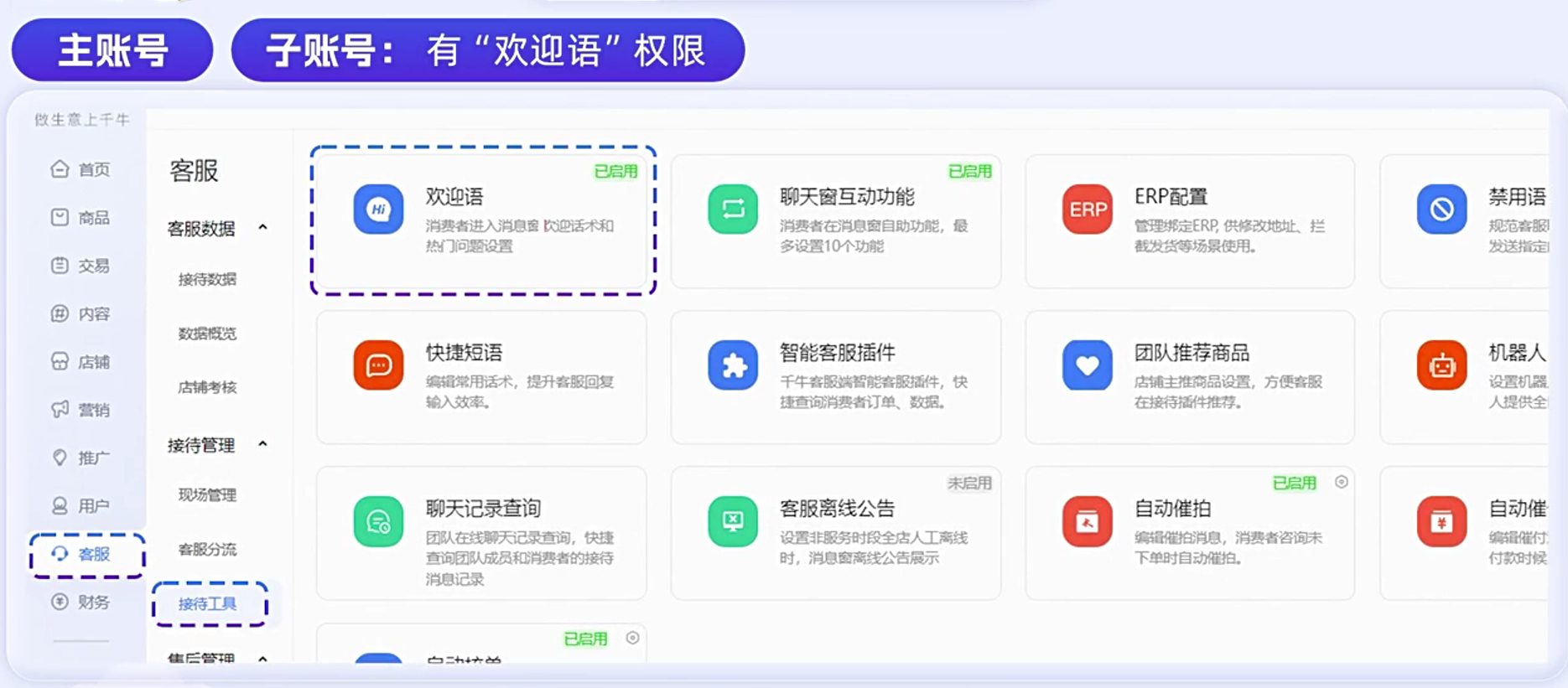Click the 营销 megaphone icon
Viewport: 1568px width, 688px height.
coord(60,410)
